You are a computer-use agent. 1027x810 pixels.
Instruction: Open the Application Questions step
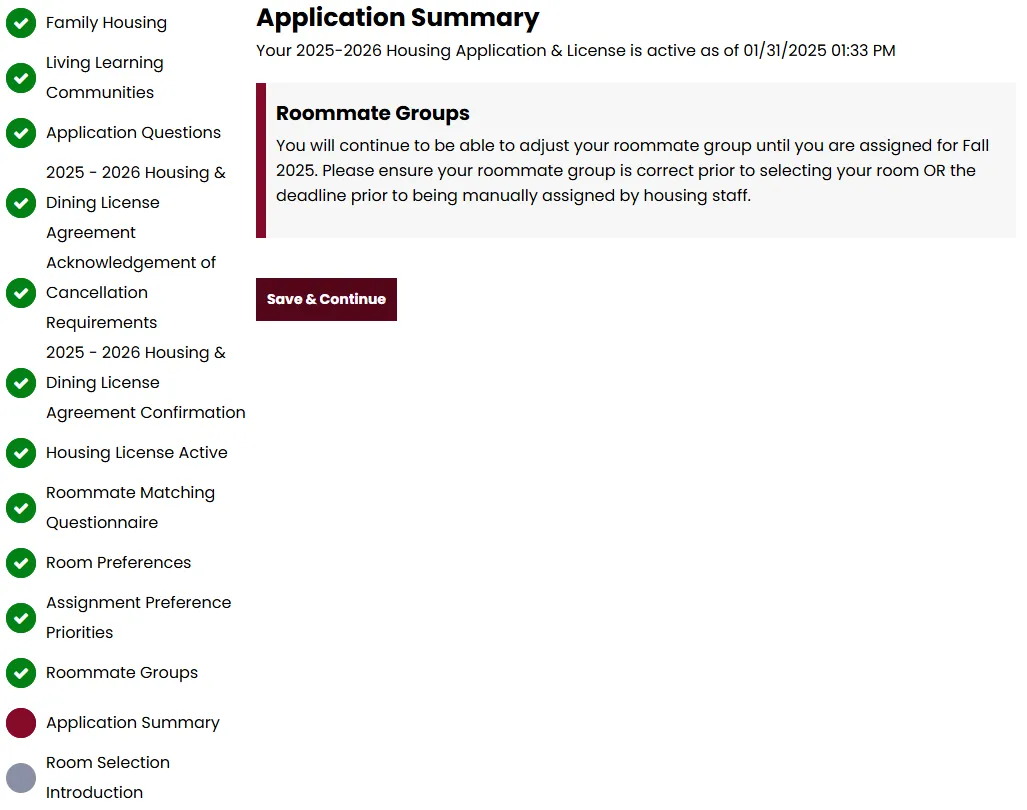[x=134, y=132]
